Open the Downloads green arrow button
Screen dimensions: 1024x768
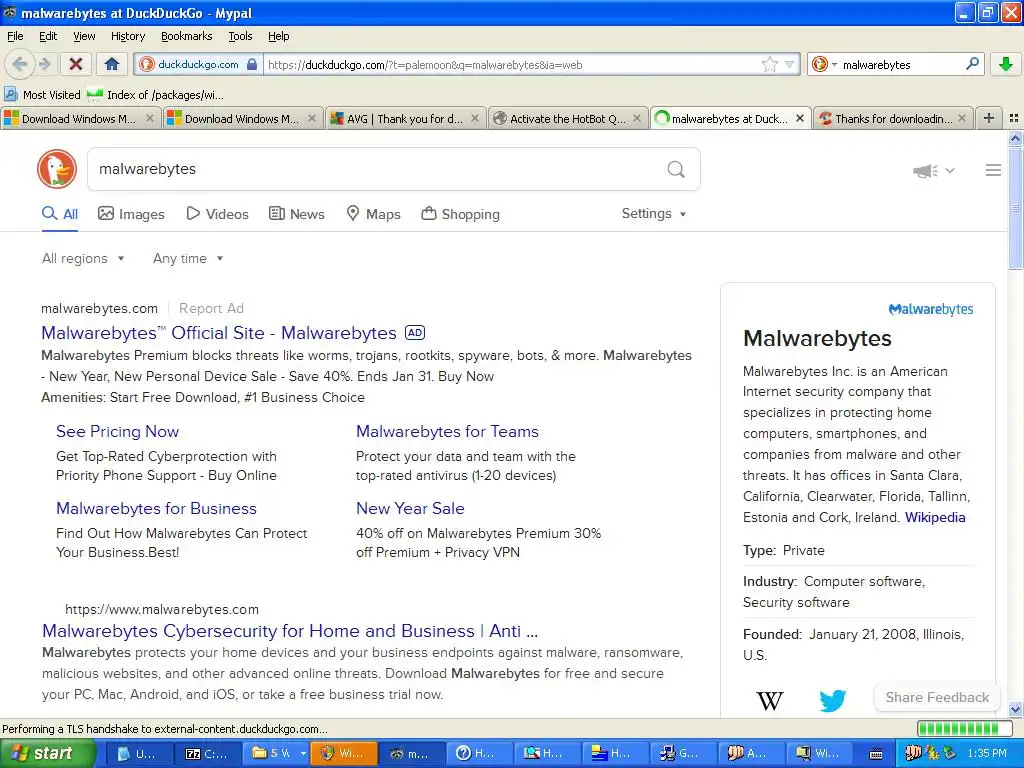1006,64
